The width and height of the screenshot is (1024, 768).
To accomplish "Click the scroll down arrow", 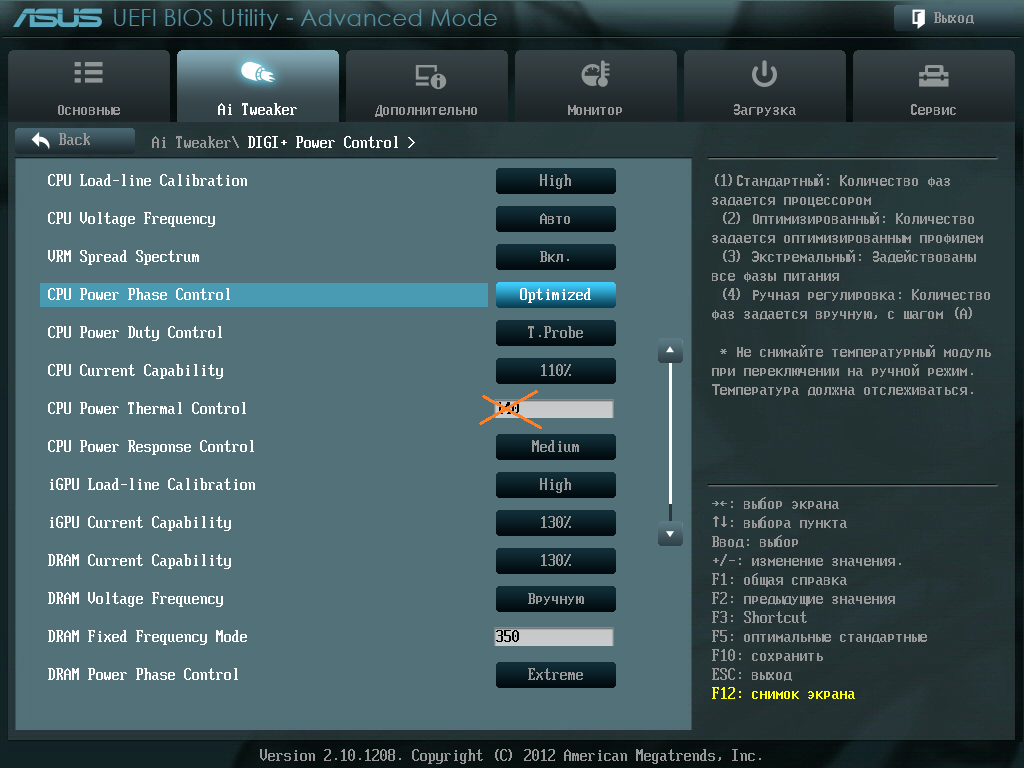I will (x=670, y=534).
